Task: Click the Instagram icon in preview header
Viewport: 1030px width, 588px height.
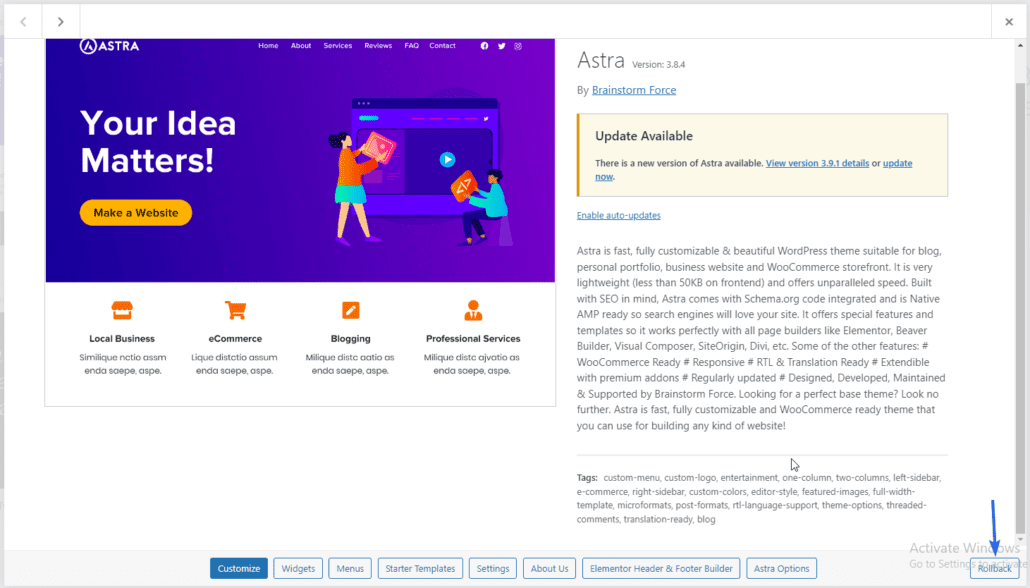Action: pyautogui.click(x=518, y=46)
